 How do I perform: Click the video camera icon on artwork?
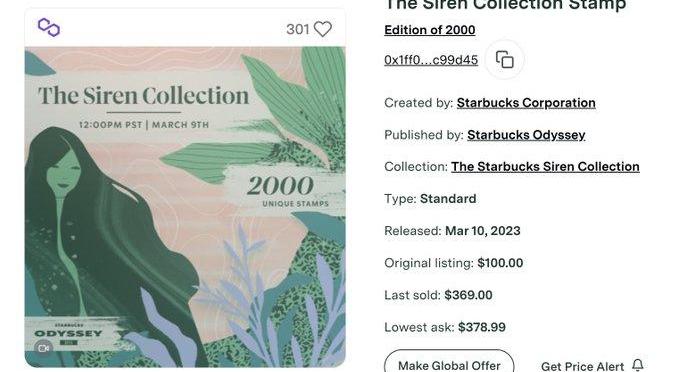tap(44, 348)
